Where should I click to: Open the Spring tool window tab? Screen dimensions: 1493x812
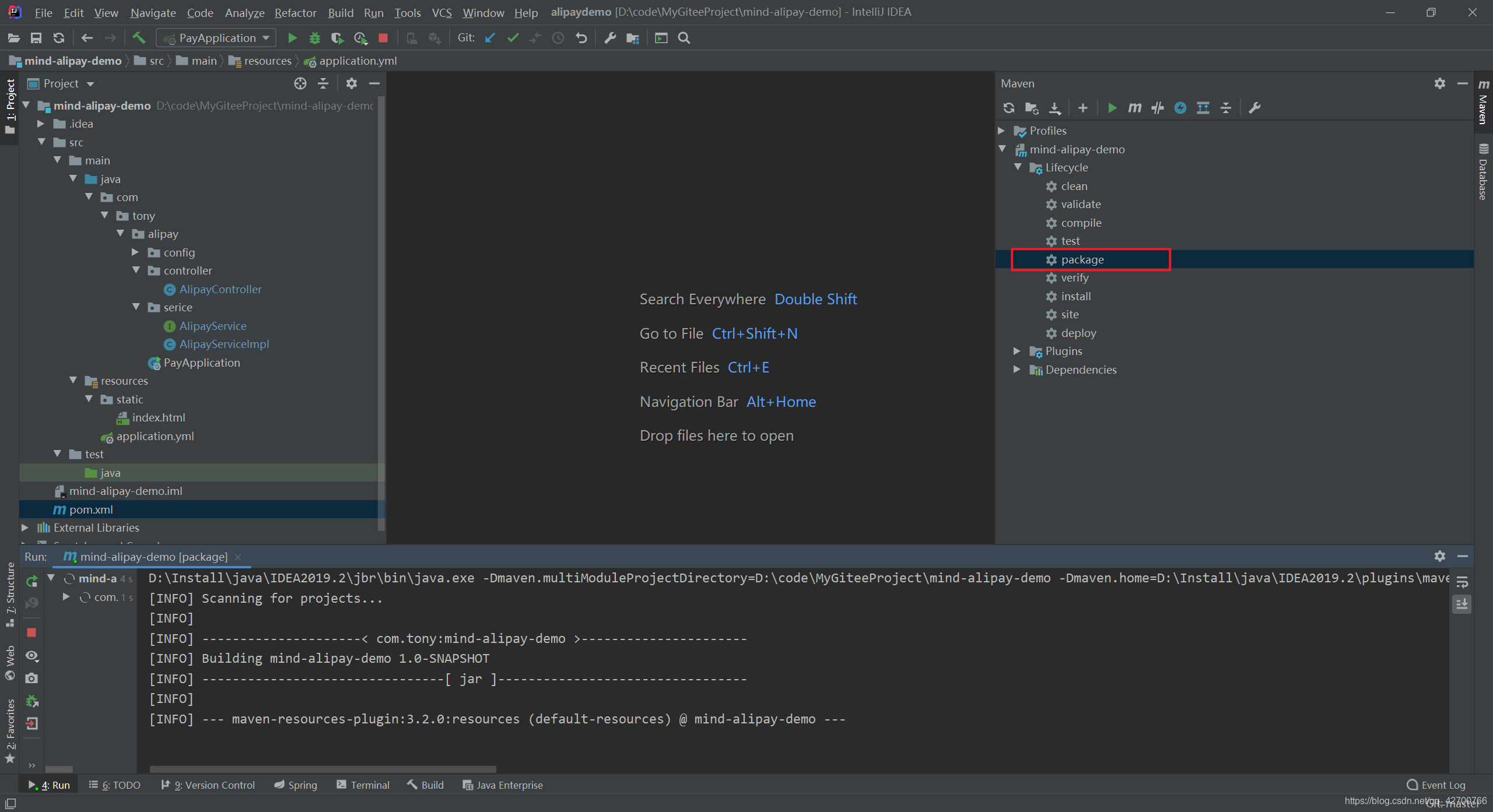[296, 785]
